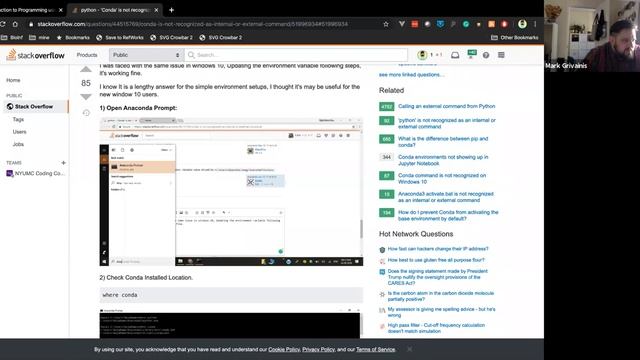Screen dimensions: 640x360
Task: Open Other Bookmarks folder
Action: click(515, 38)
